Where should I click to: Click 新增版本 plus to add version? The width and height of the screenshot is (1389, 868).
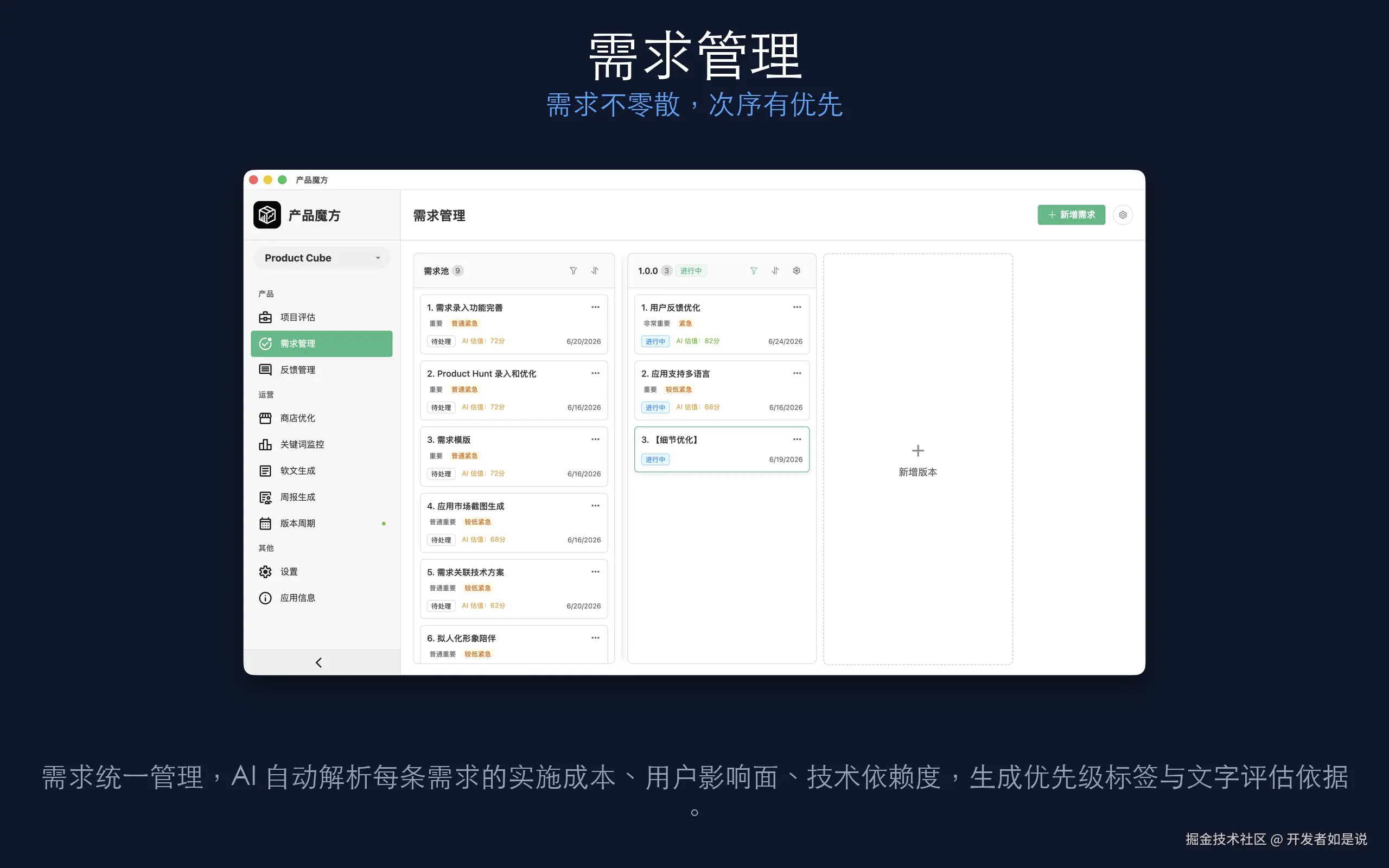click(x=918, y=451)
